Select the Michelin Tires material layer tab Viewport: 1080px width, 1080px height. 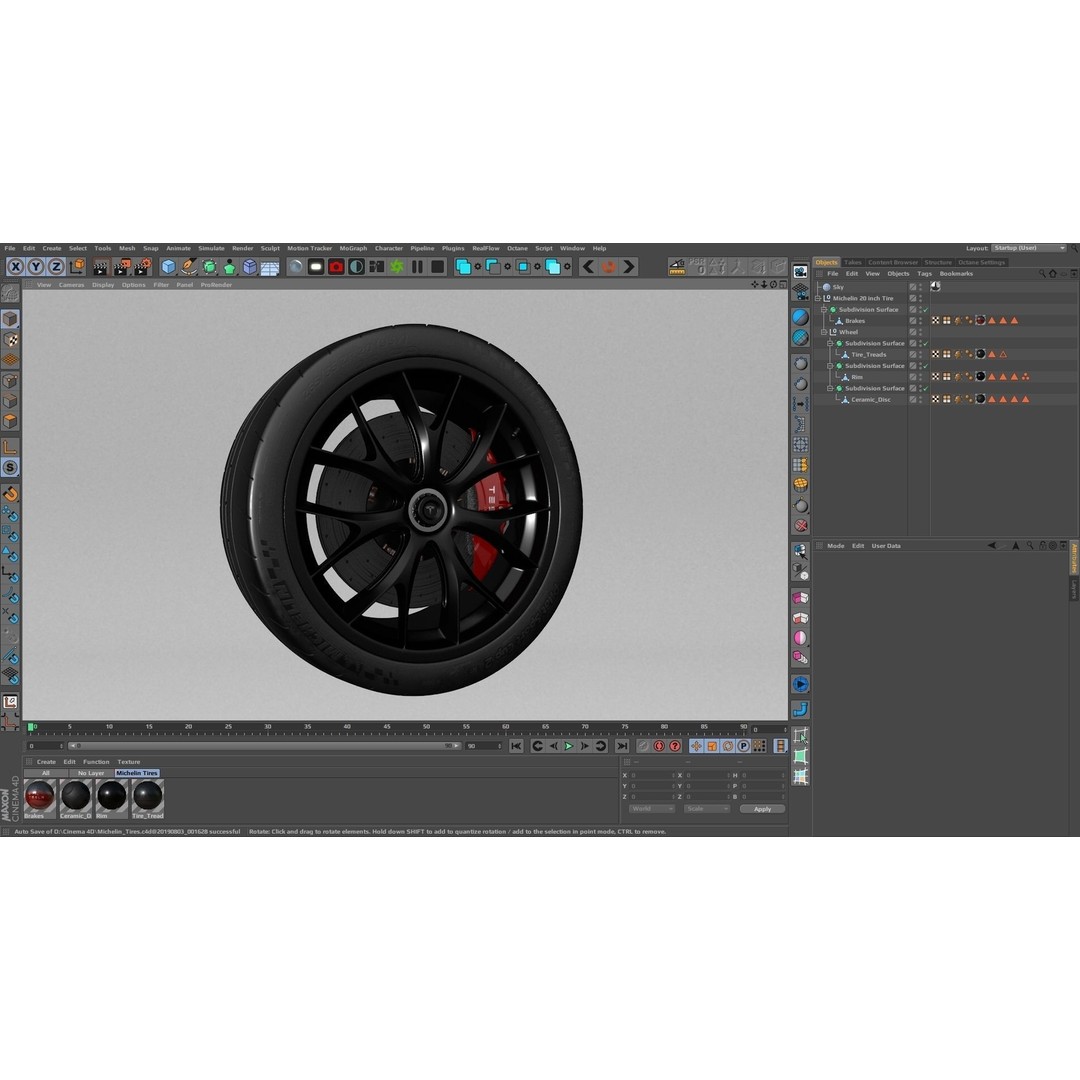pyautogui.click(x=137, y=773)
